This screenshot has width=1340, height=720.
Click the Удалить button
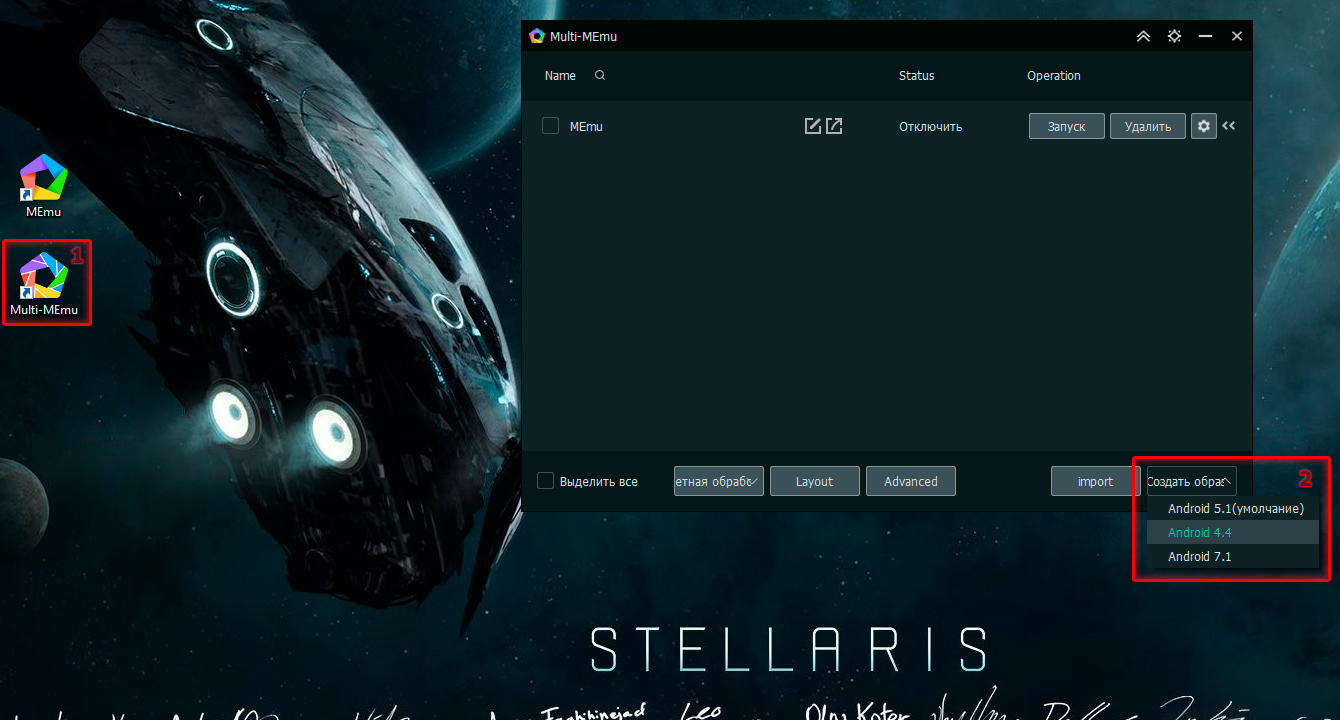pyautogui.click(x=1147, y=126)
